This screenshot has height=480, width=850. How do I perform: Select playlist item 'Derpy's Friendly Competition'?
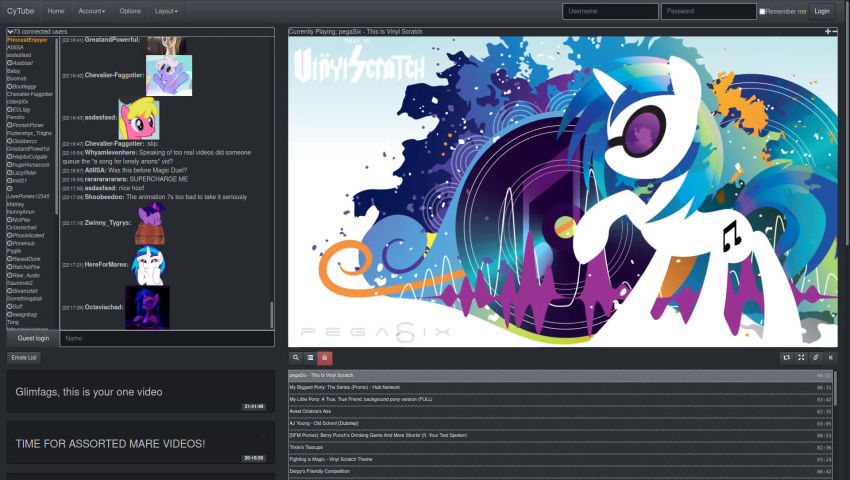coord(561,471)
